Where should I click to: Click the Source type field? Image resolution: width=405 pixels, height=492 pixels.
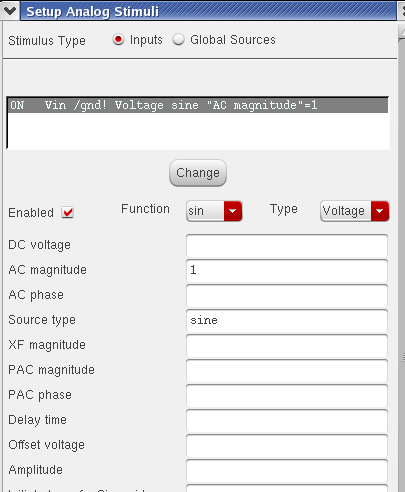tap(287, 321)
